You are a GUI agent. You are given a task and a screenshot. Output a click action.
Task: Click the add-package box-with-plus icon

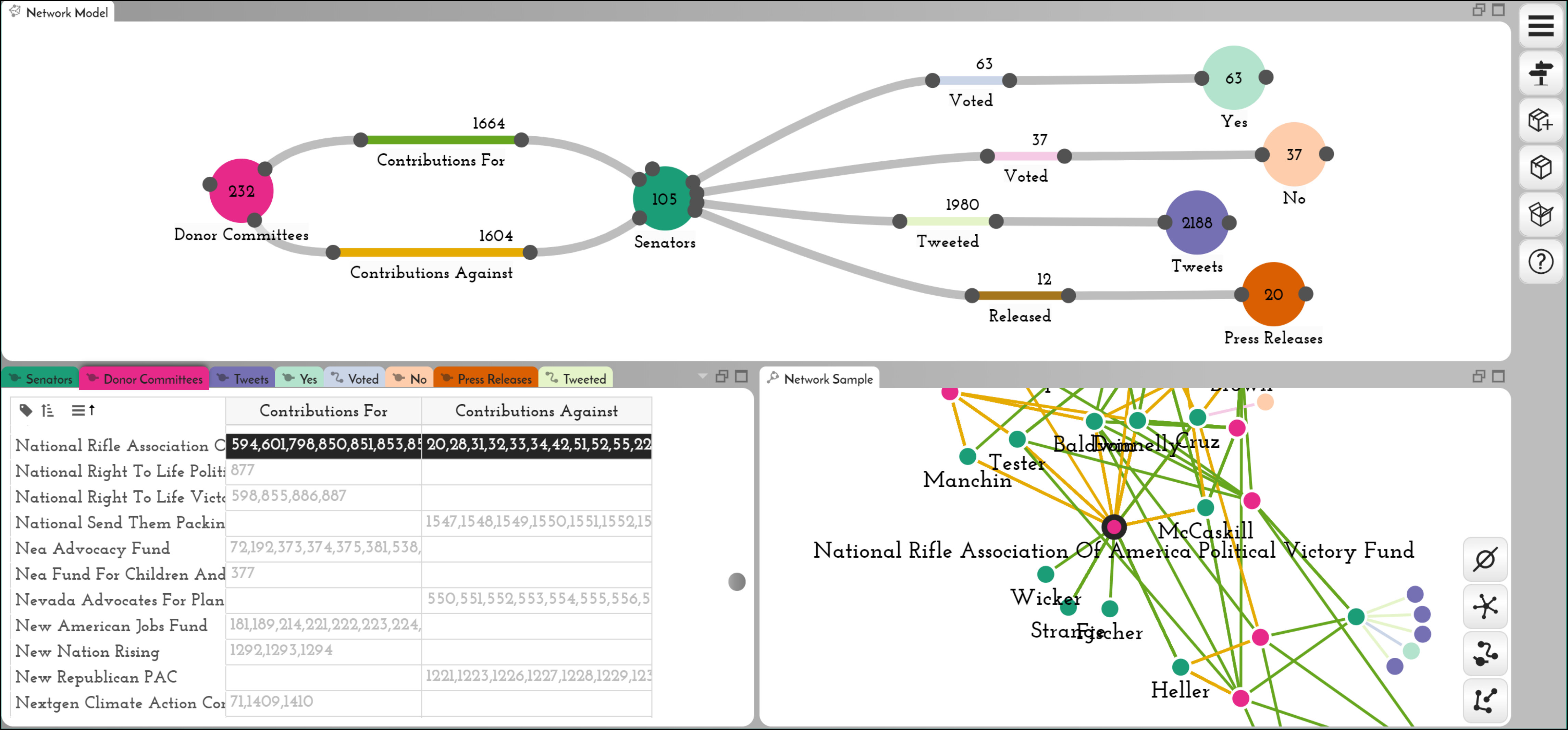pyautogui.click(x=1541, y=120)
